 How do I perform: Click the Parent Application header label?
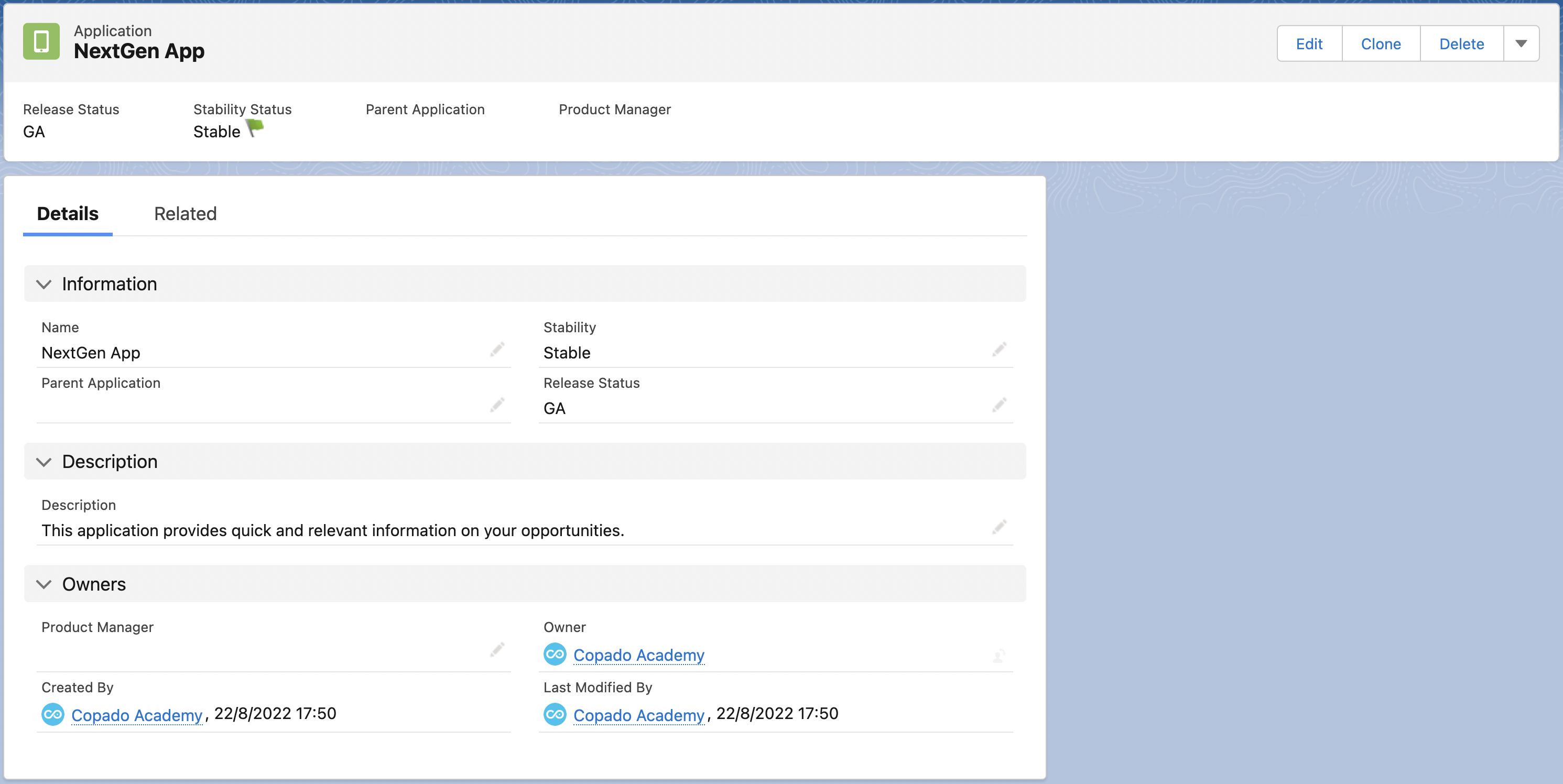tap(425, 109)
